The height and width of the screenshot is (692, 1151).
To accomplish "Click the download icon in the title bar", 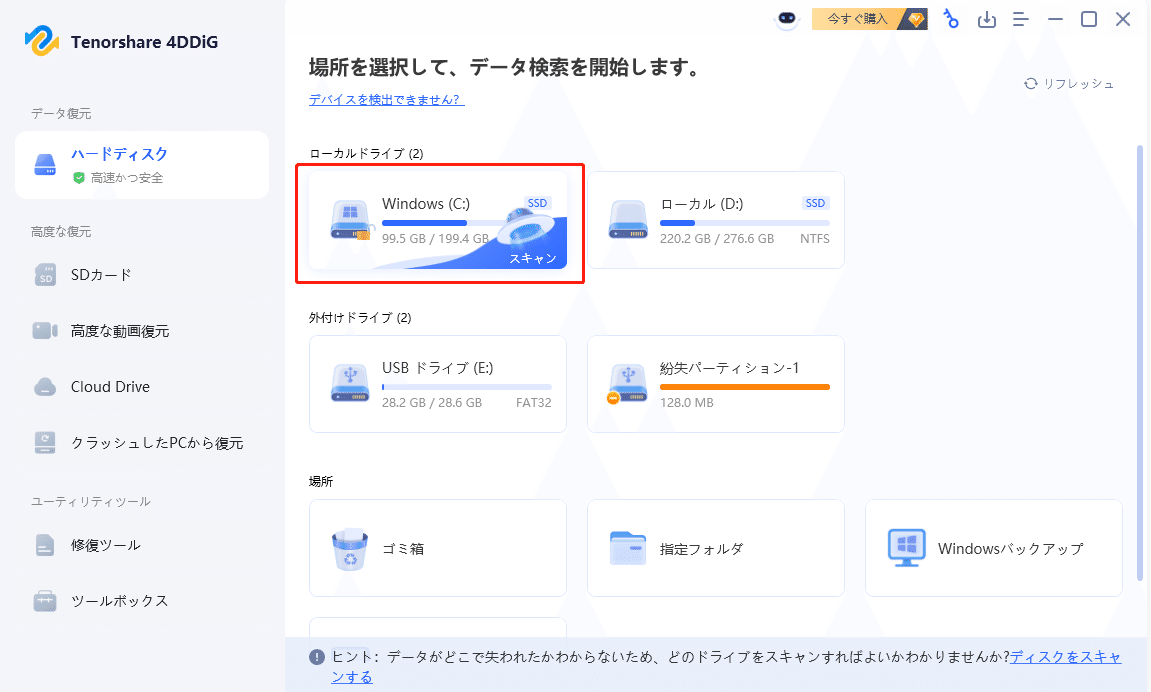I will click(987, 19).
